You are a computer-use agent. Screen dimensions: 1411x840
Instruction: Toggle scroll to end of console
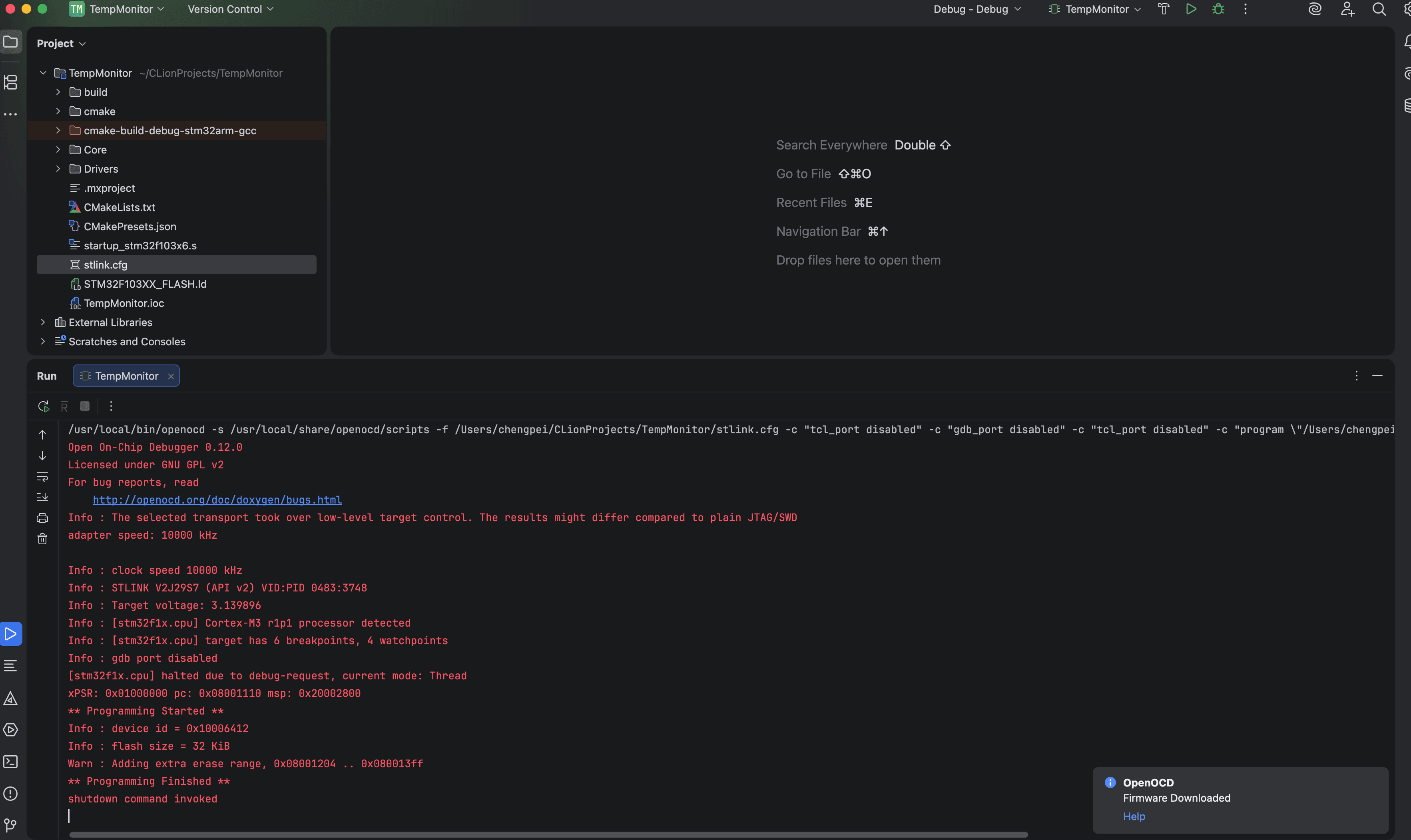pyautogui.click(x=42, y=497)
